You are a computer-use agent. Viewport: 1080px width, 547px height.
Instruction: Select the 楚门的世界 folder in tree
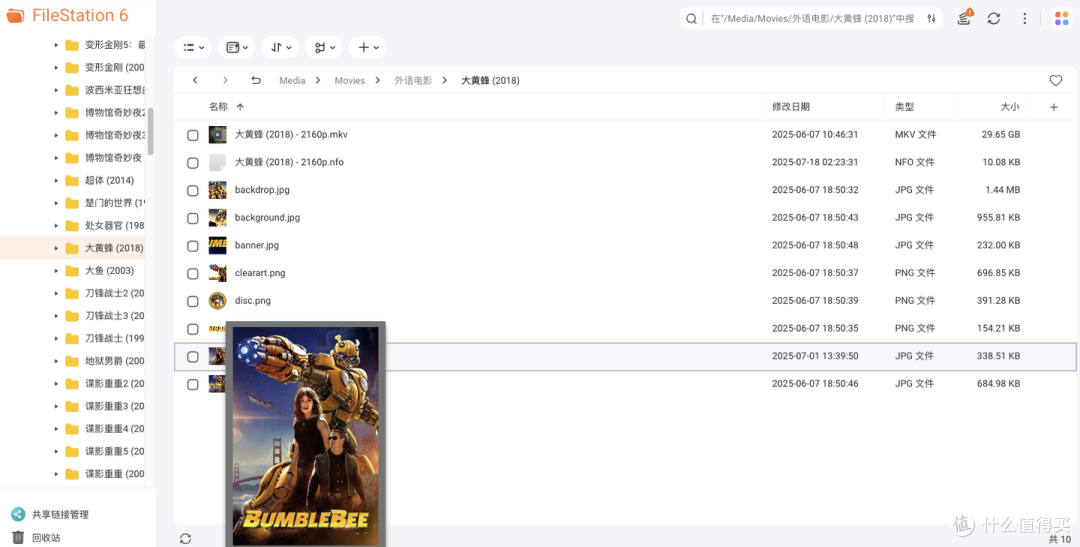pyautogui.click(x=114, y=203)
